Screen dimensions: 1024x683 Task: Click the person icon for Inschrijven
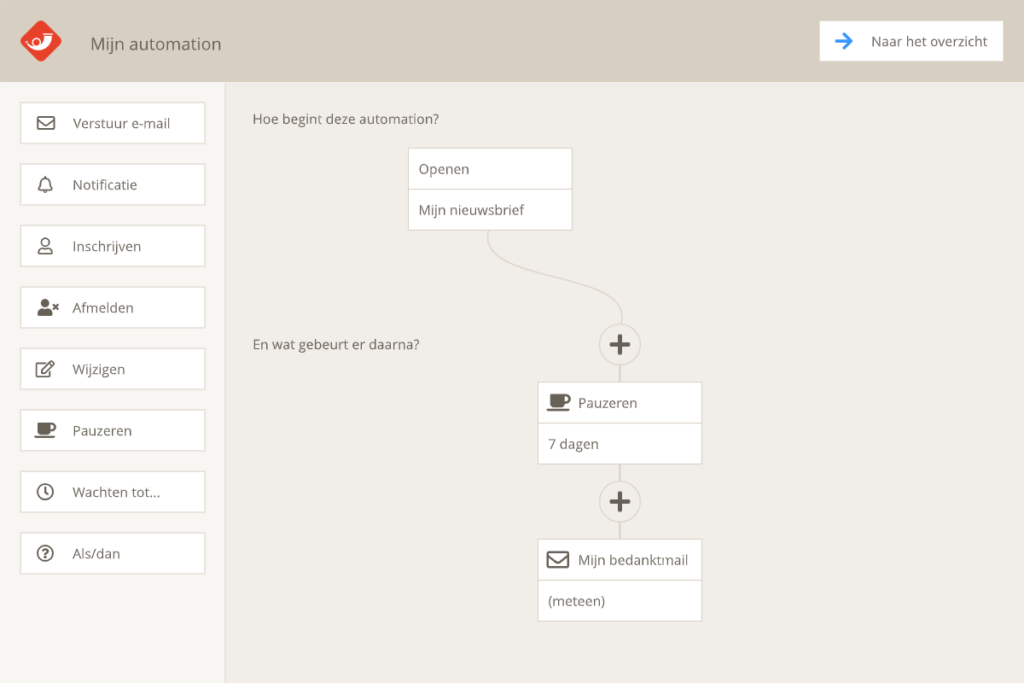[45, 246]
